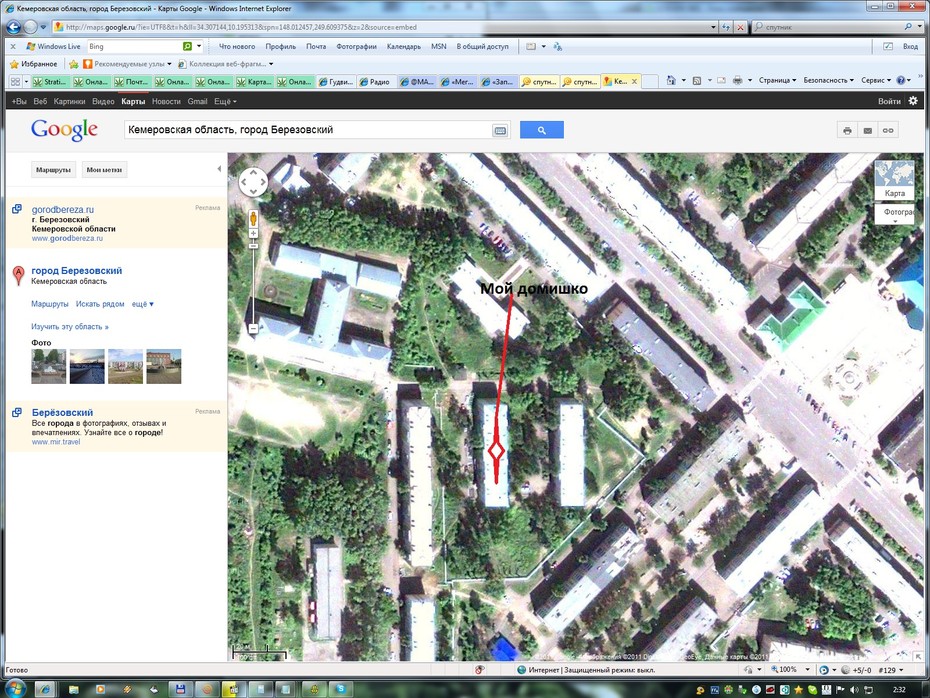Zoom in with the map plus button

coord(253,233)
